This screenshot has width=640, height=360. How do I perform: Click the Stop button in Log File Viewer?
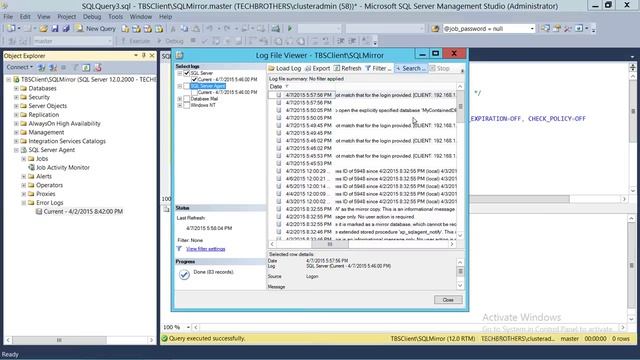[x=440, y=68]
